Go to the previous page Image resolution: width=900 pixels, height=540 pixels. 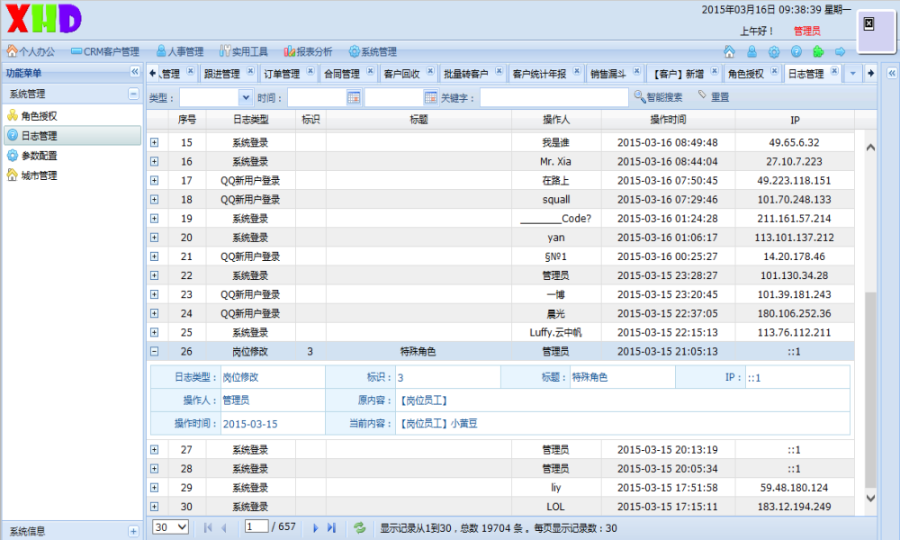click(x=224, y=527)
